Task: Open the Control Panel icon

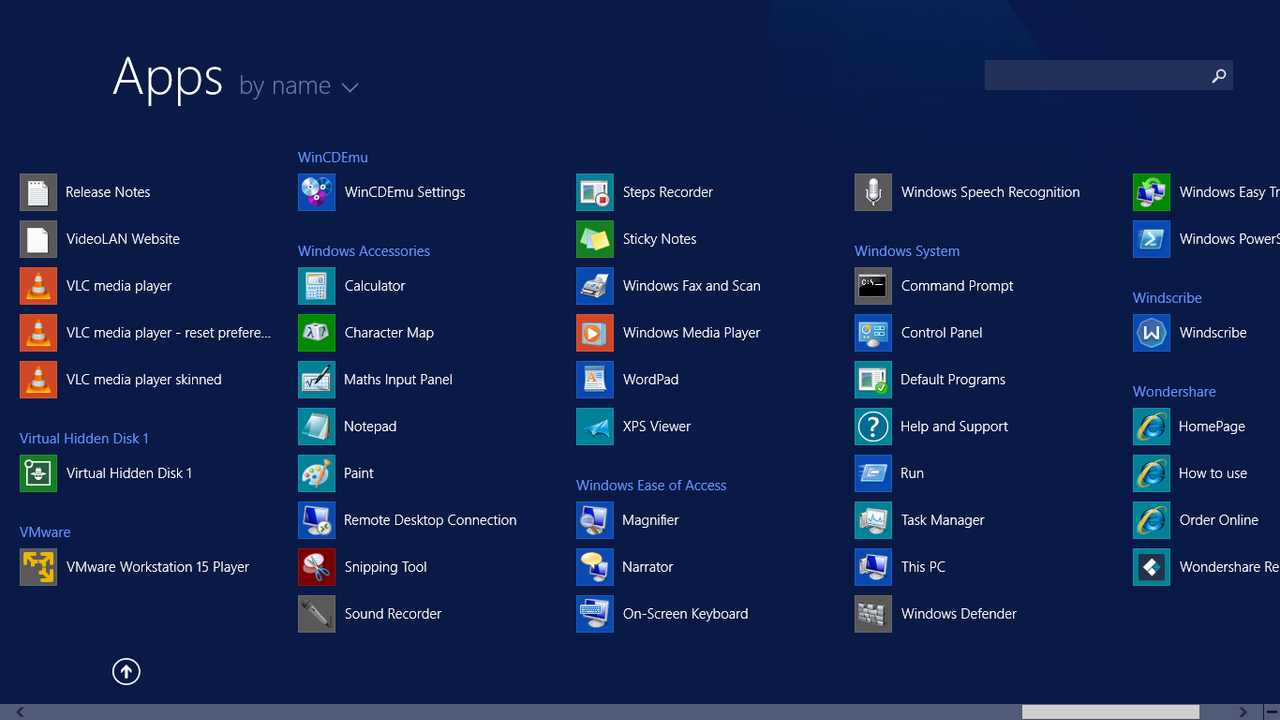Action: coord(873,333)
